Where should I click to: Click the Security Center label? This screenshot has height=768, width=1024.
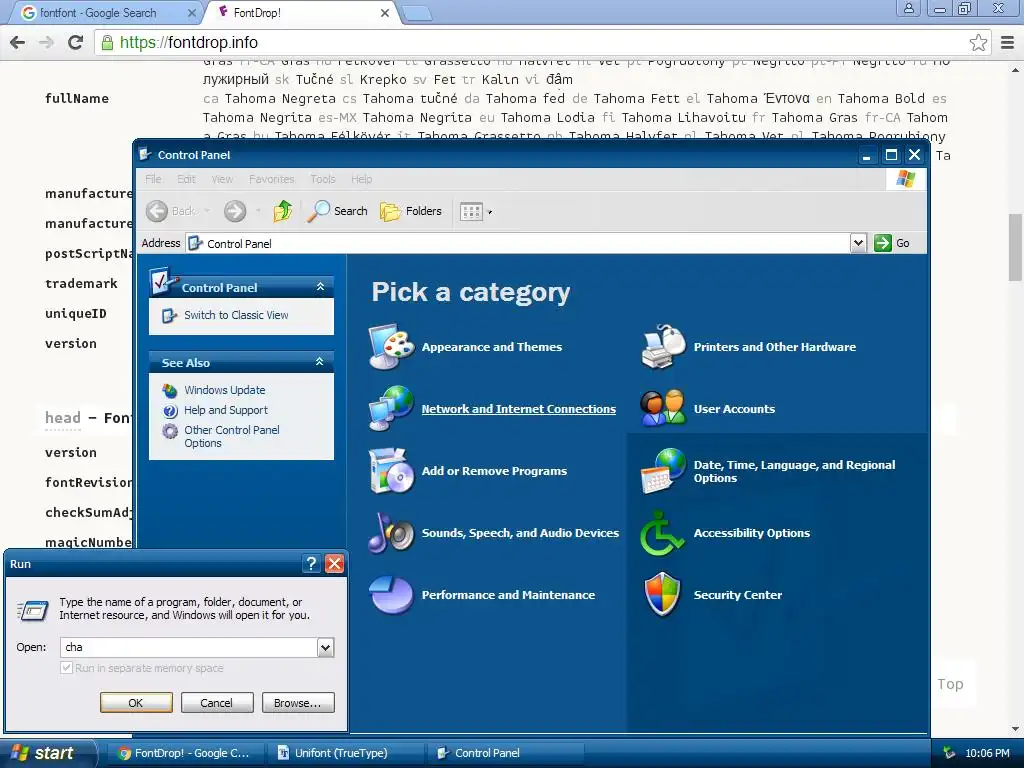tap(737, 595)
